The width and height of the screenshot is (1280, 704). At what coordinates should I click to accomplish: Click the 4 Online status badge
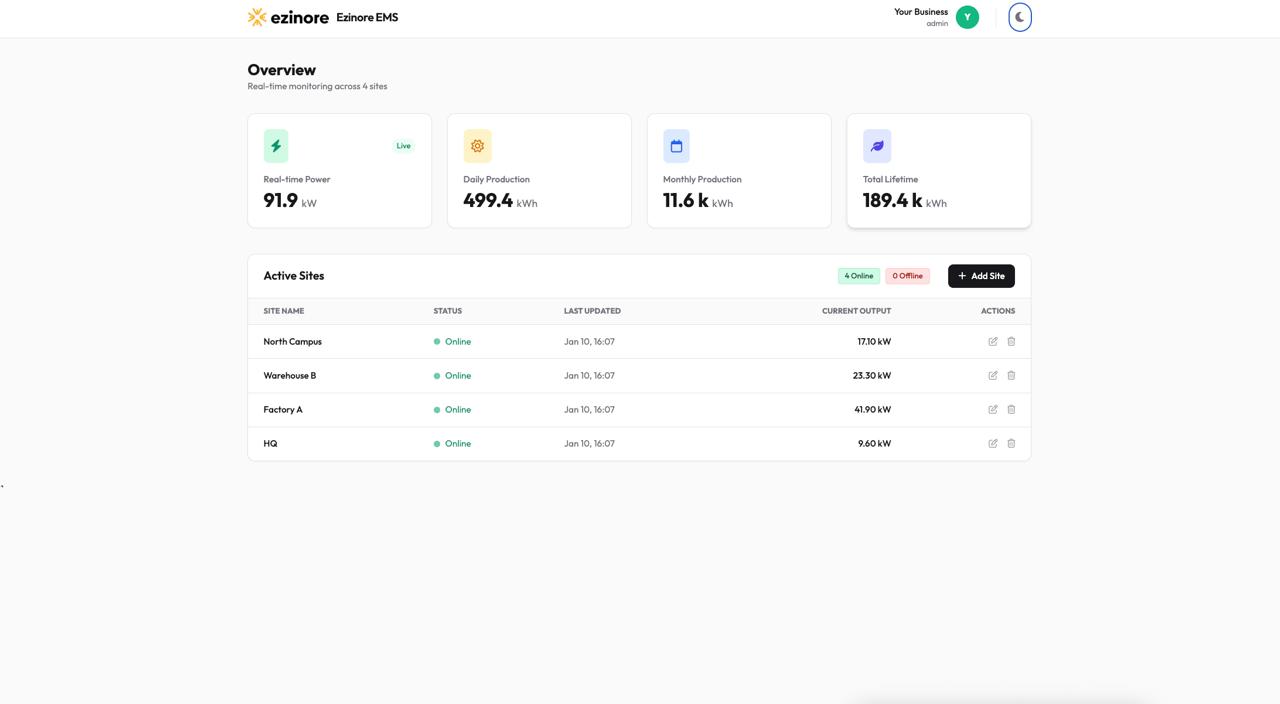pyautogui.click(x=858, y=276)
